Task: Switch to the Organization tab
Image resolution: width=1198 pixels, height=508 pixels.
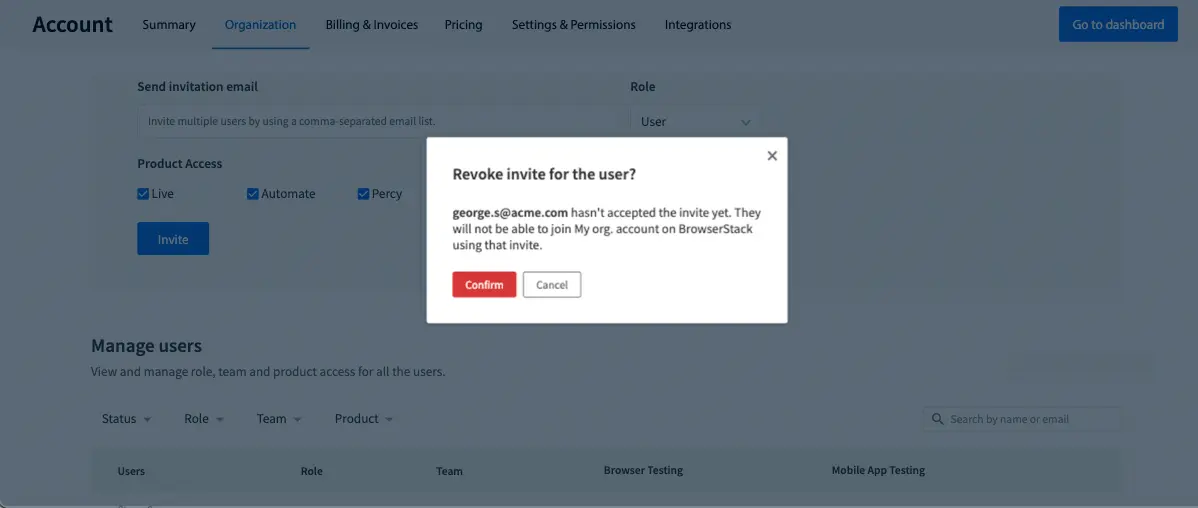Action: pos(260,25)
